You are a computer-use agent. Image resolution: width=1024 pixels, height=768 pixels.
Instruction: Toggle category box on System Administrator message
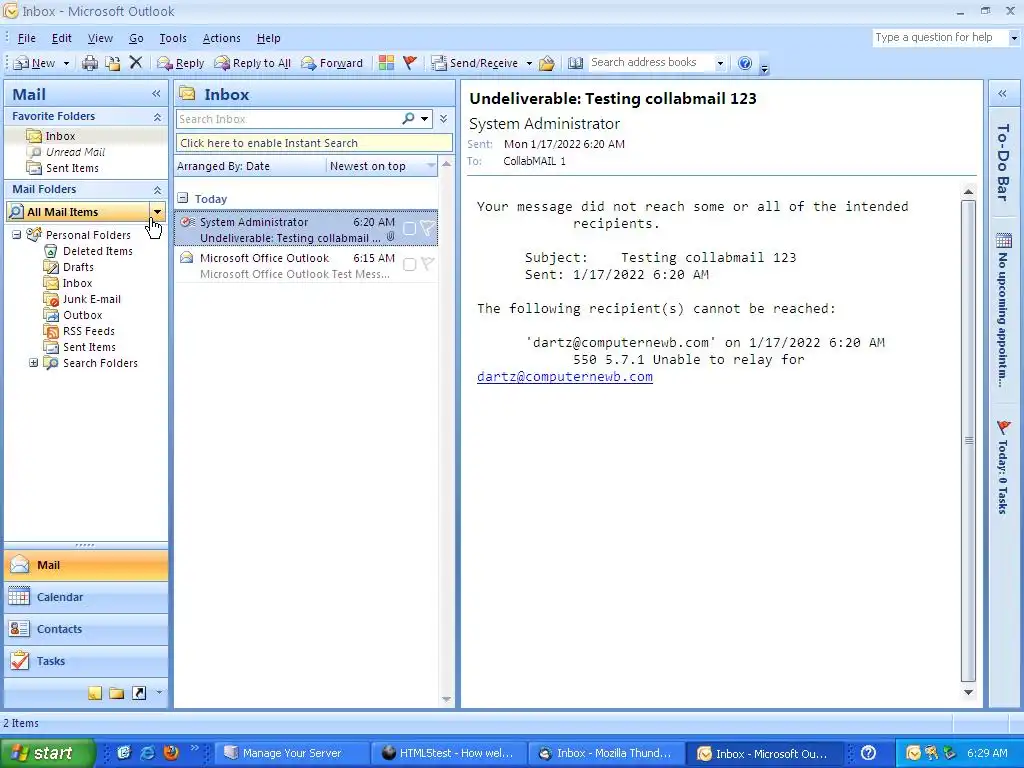point(409,229)
